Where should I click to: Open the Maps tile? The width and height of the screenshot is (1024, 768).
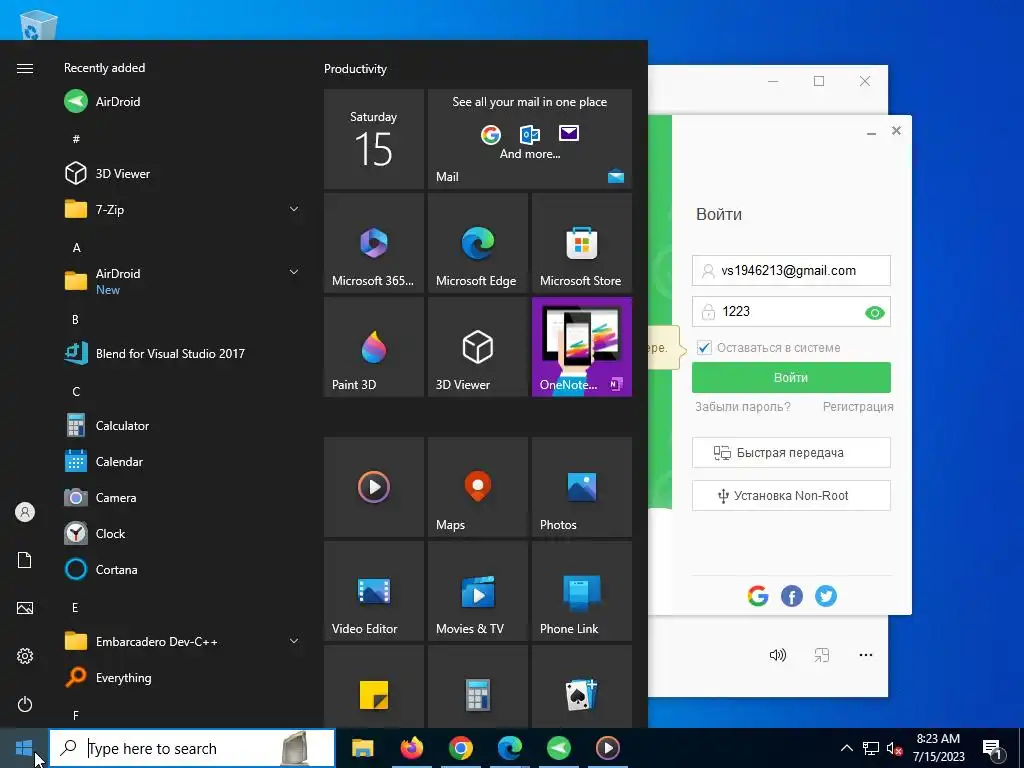tap(477, 487)
